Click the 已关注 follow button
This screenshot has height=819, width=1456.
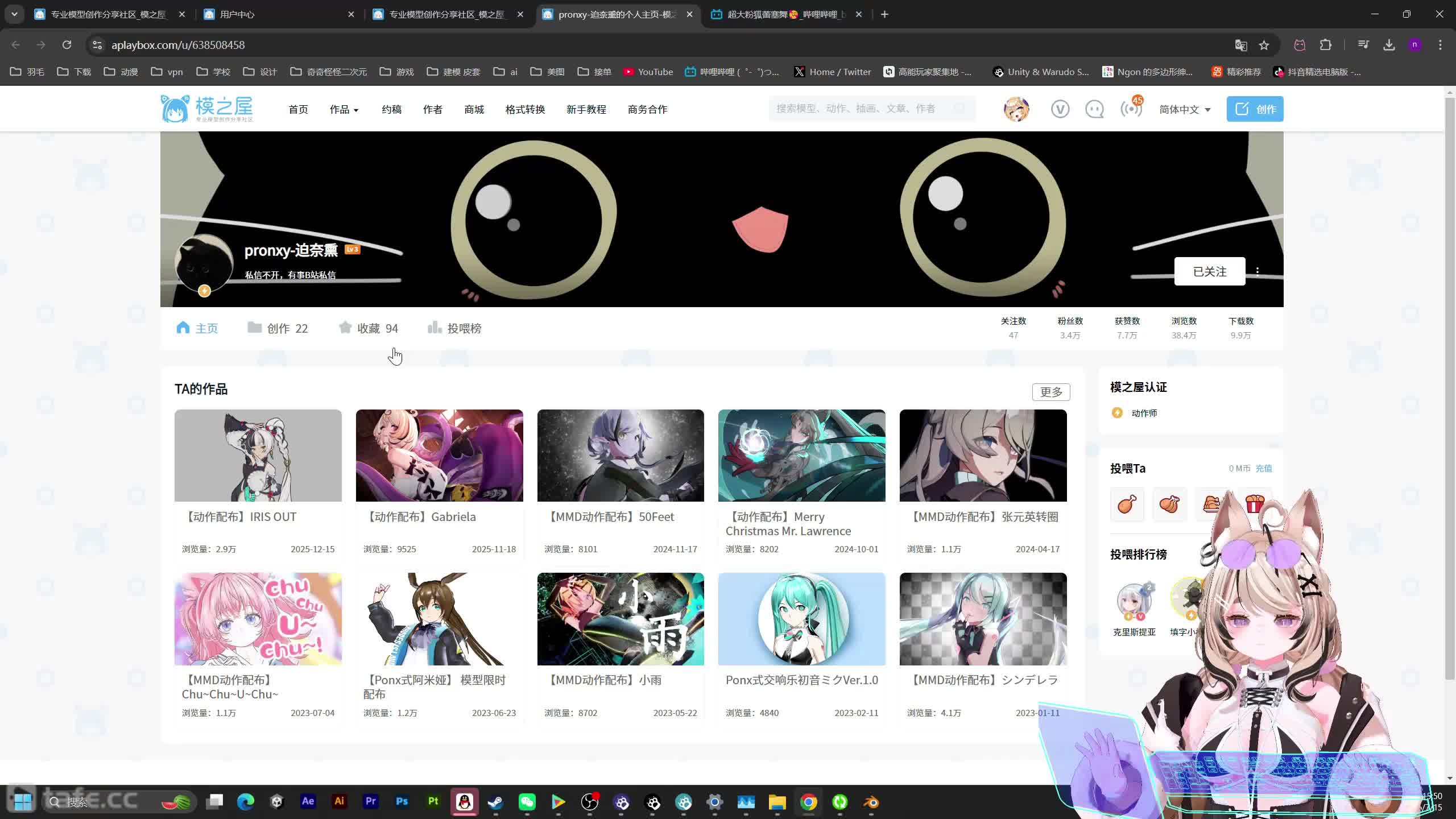tap(1210, 271)
